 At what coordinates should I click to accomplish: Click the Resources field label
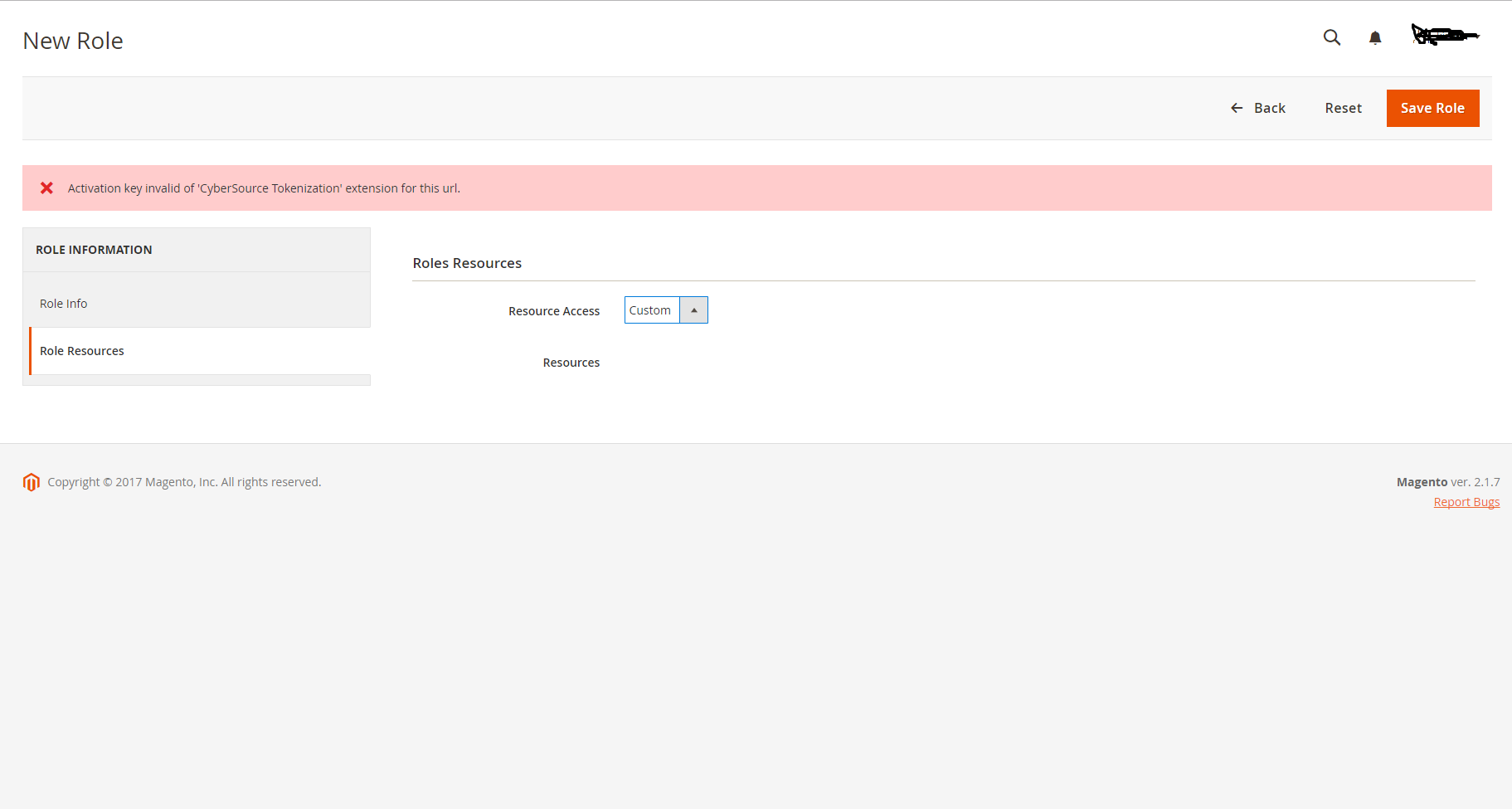tap(571, 363)
